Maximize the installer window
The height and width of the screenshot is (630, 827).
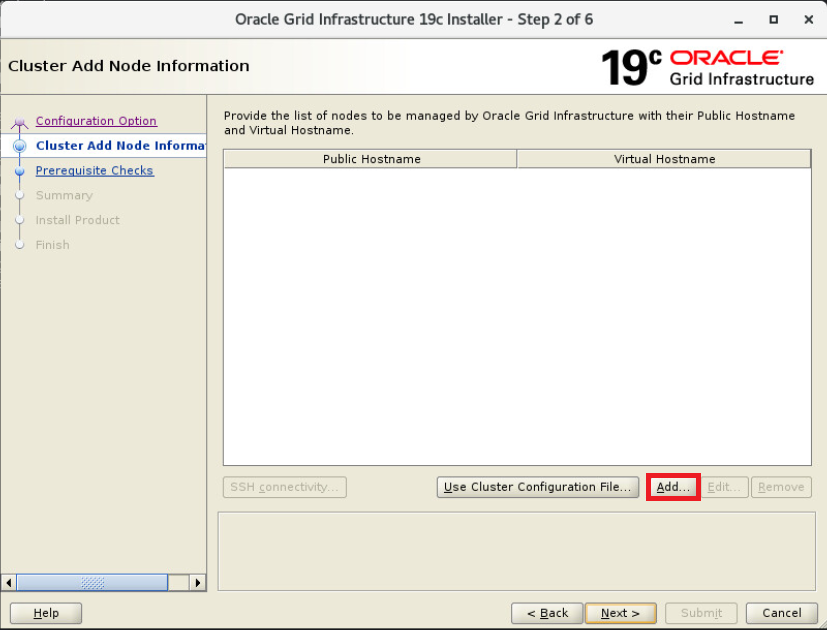774,20
